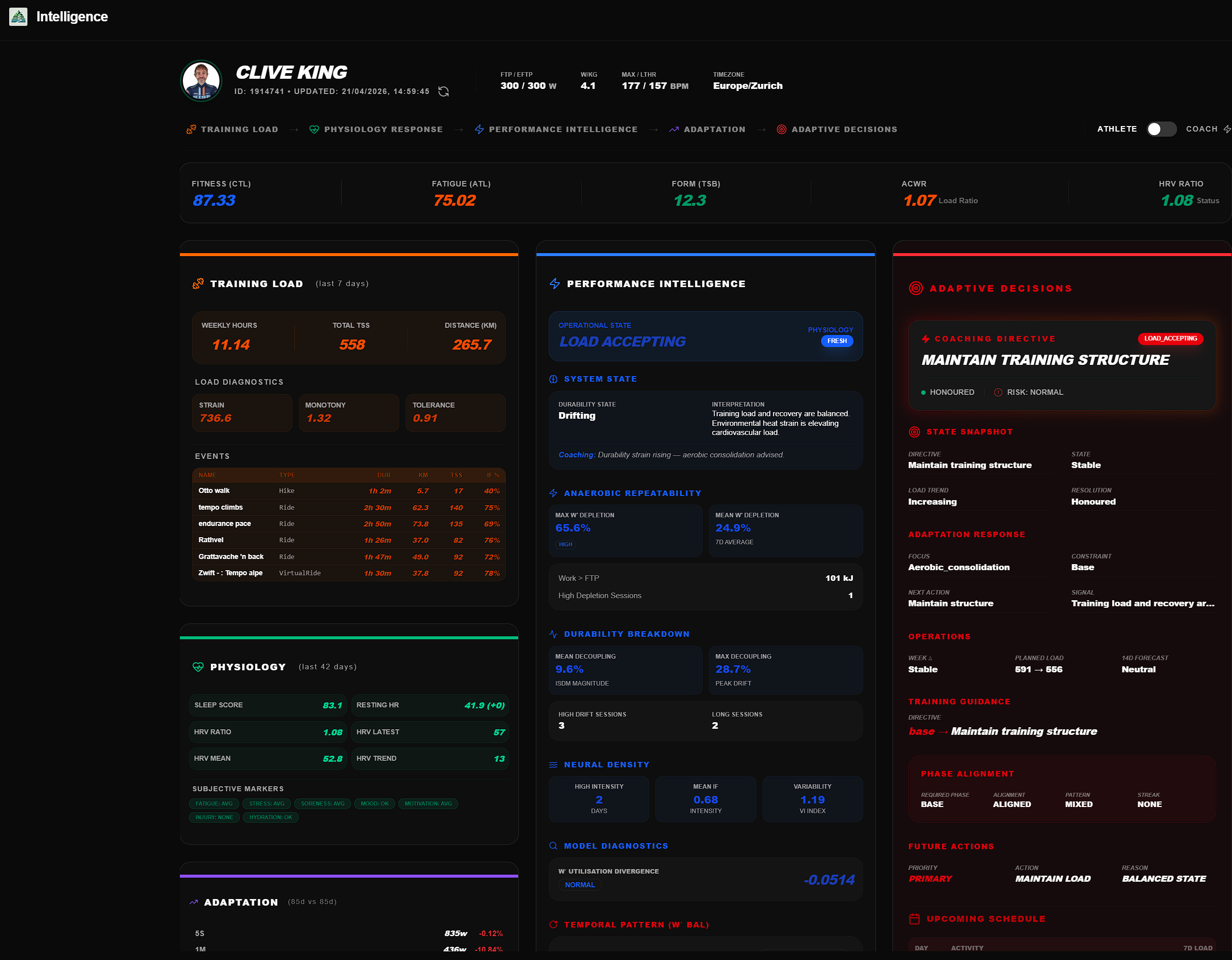This screenshot has width=1232, height=960.
Task: Click the Intelligence app logo in the header
Action: [x=19, y=16]
